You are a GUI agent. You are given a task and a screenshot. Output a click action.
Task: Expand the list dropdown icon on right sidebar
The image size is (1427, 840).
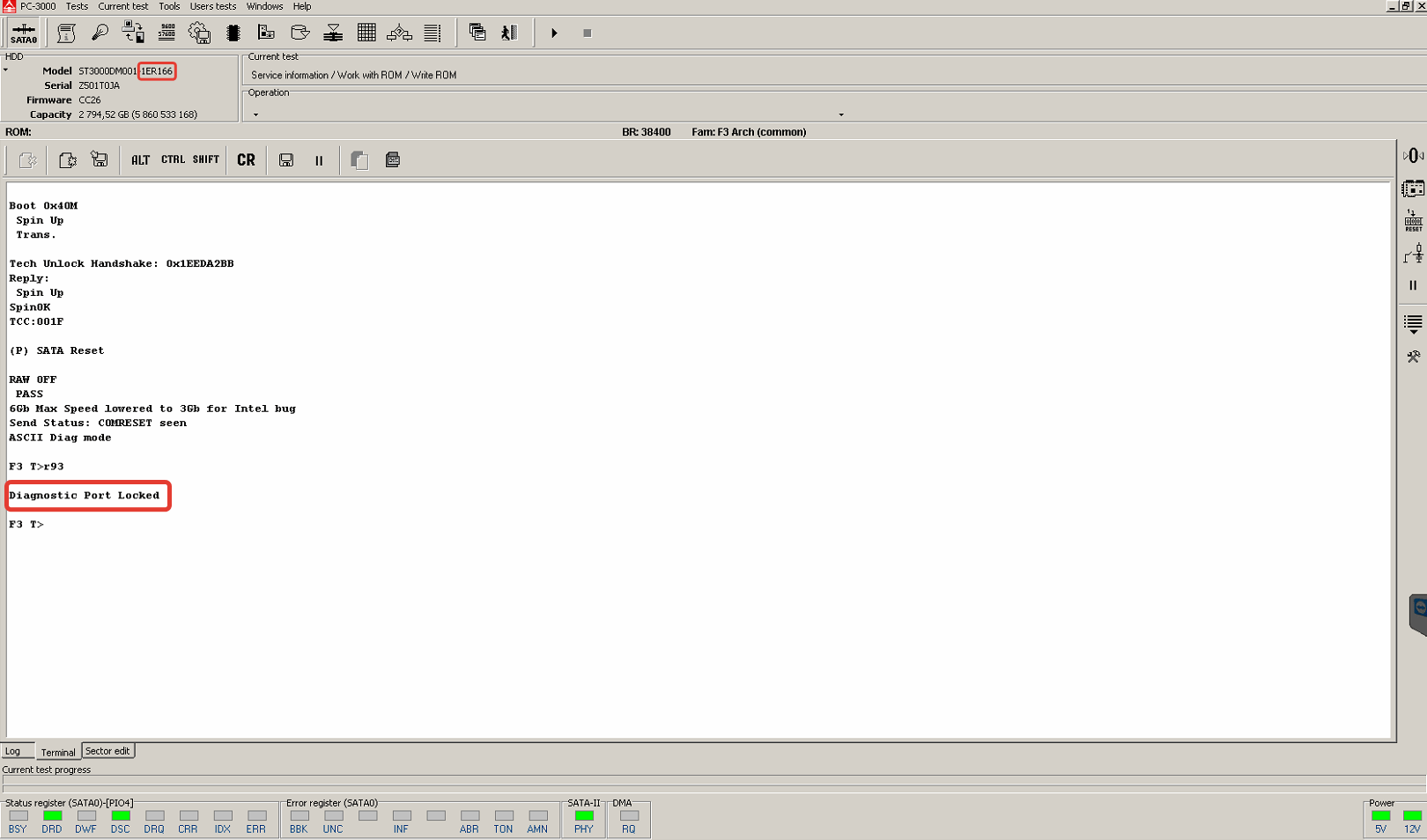[x=1413, y=324]
